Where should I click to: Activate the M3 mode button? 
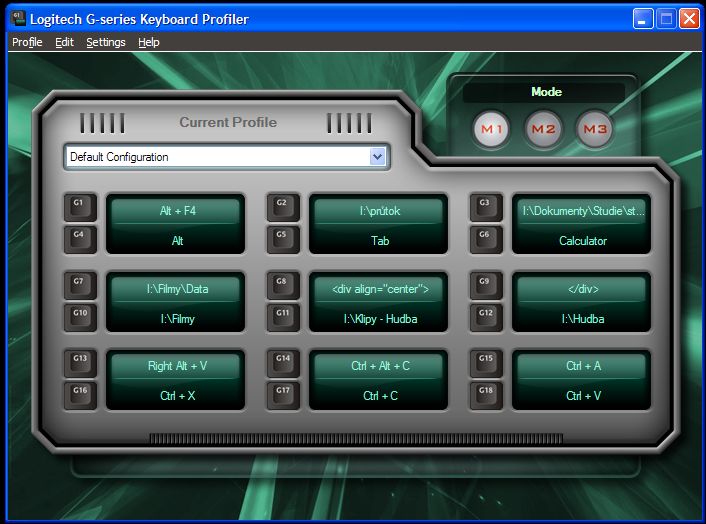click(x=595, y=129)
